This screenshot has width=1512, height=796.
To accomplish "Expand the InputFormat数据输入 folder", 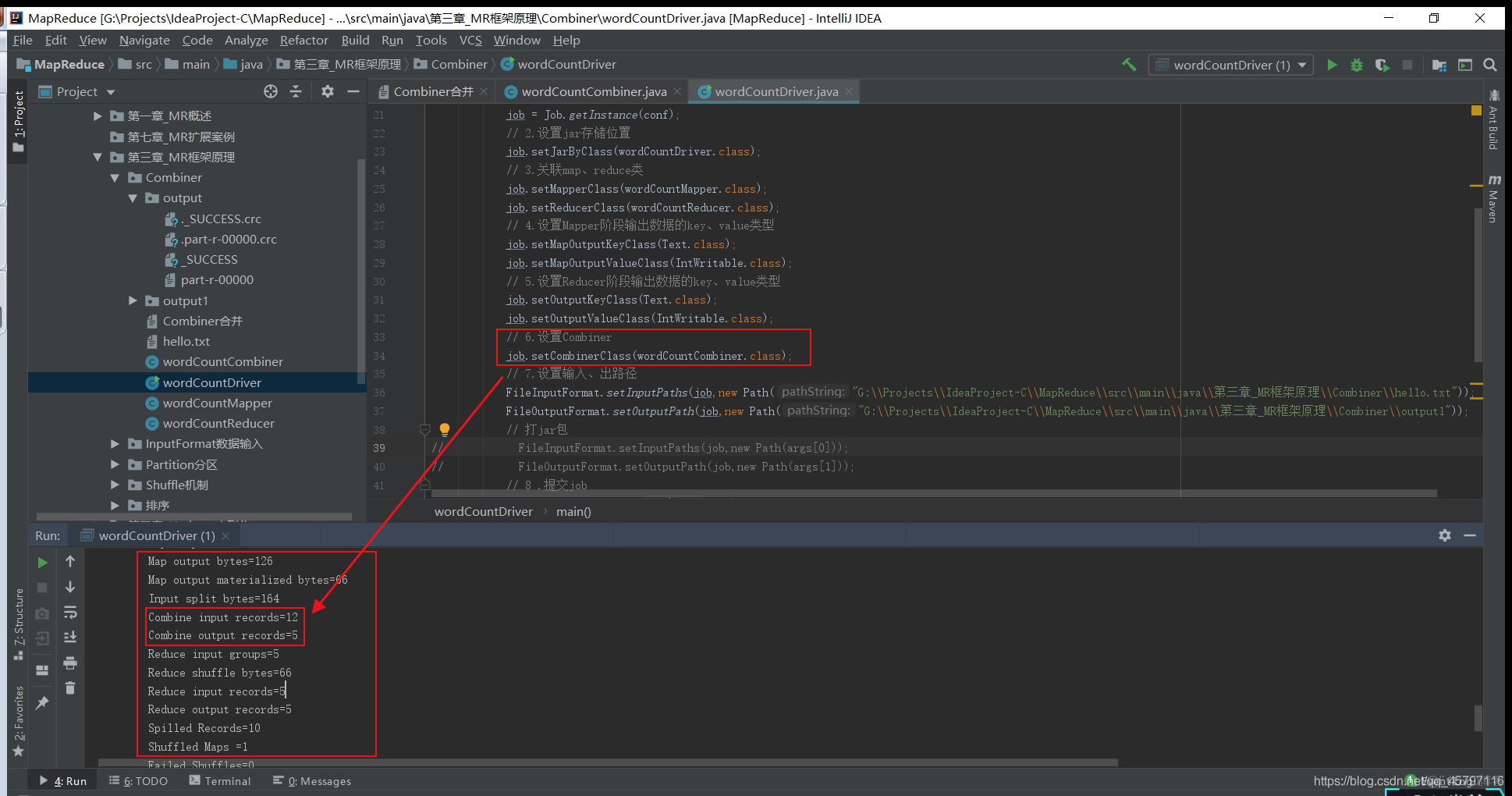I will [x=115, y=444].
